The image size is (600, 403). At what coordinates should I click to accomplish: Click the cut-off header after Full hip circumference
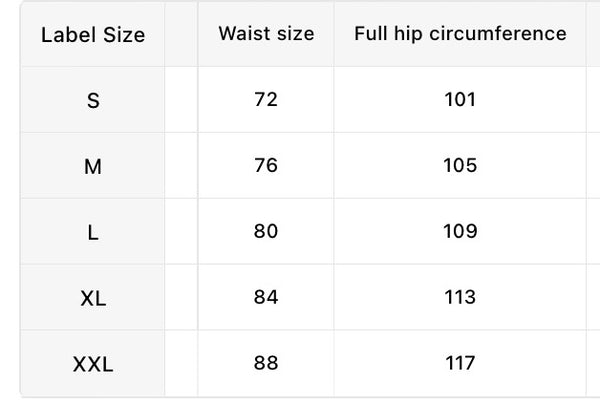pos(593,34)
